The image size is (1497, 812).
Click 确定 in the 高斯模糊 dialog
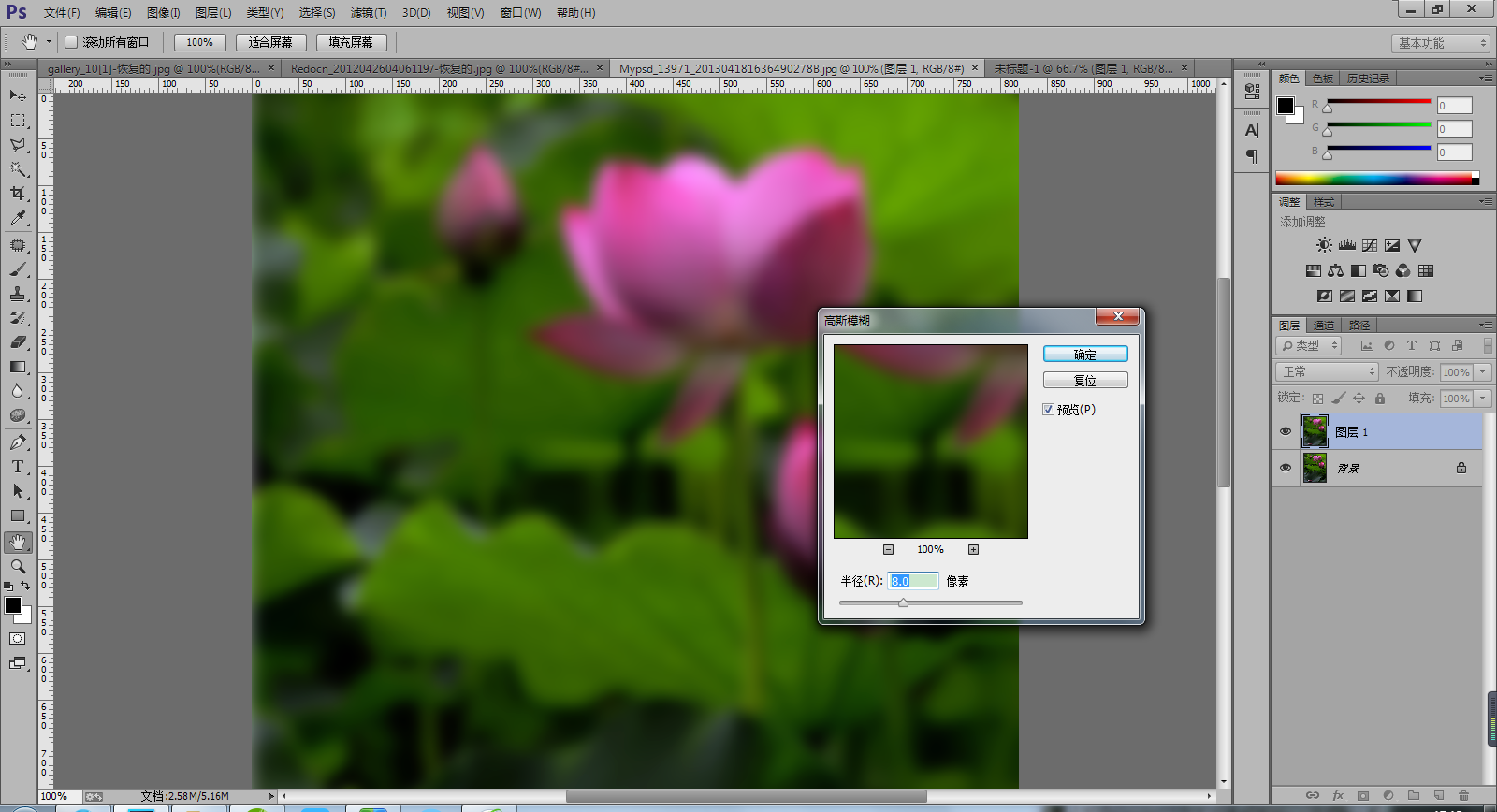(x=1085, y=355)
